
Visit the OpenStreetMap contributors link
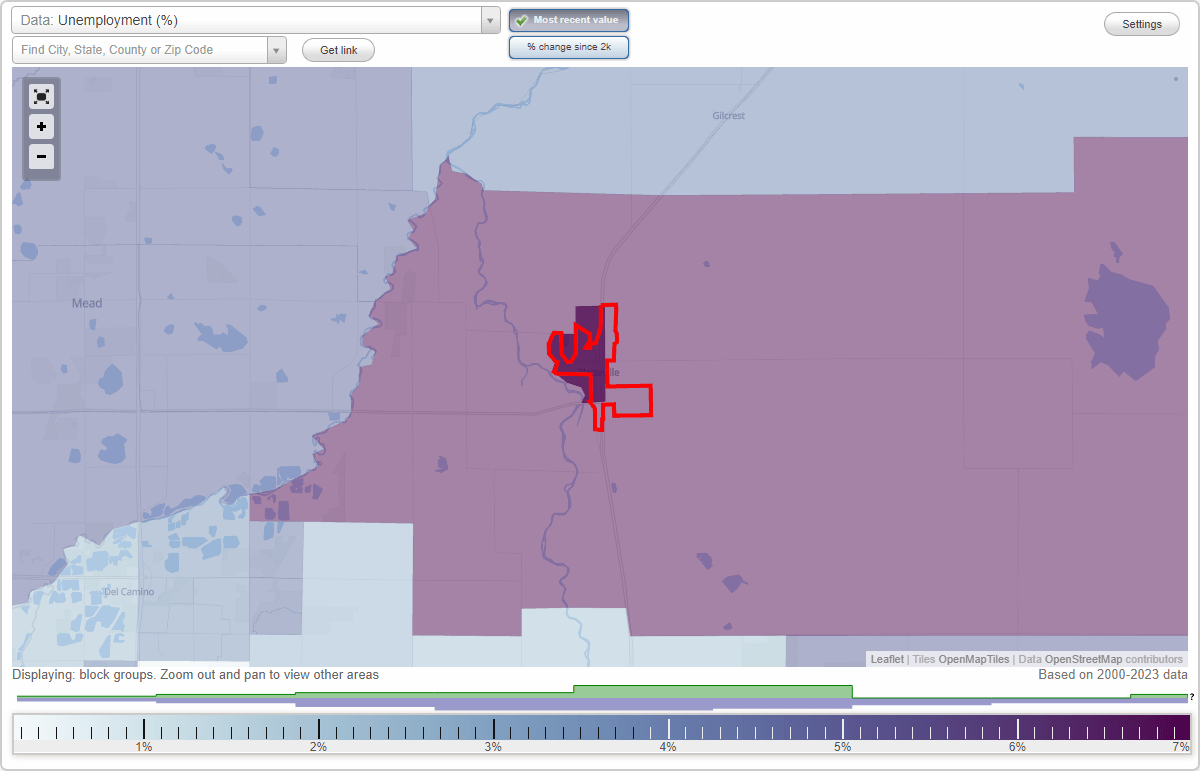pyautogui.click(x=1085, y=659)
